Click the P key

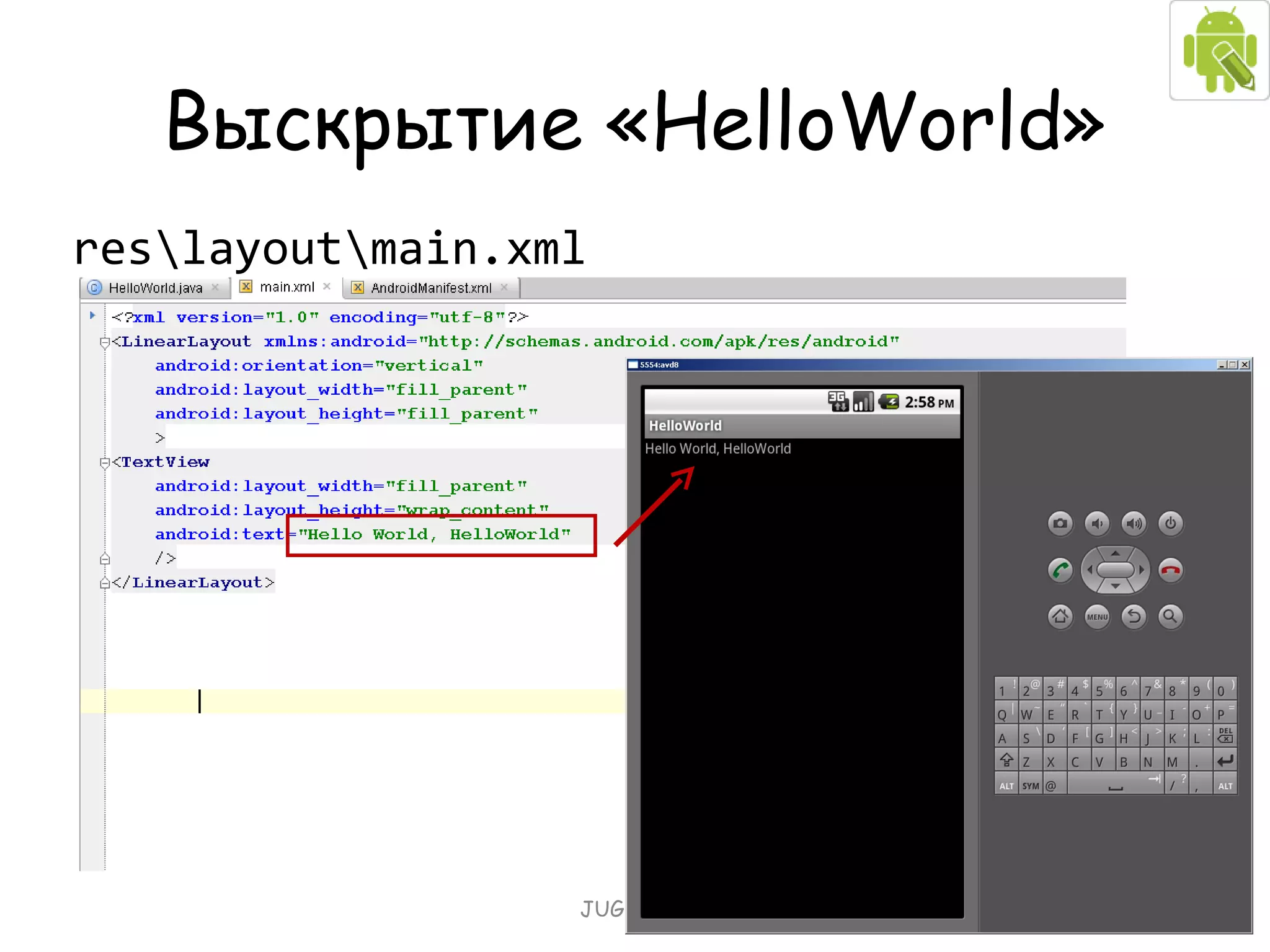tap(1225, 713)
